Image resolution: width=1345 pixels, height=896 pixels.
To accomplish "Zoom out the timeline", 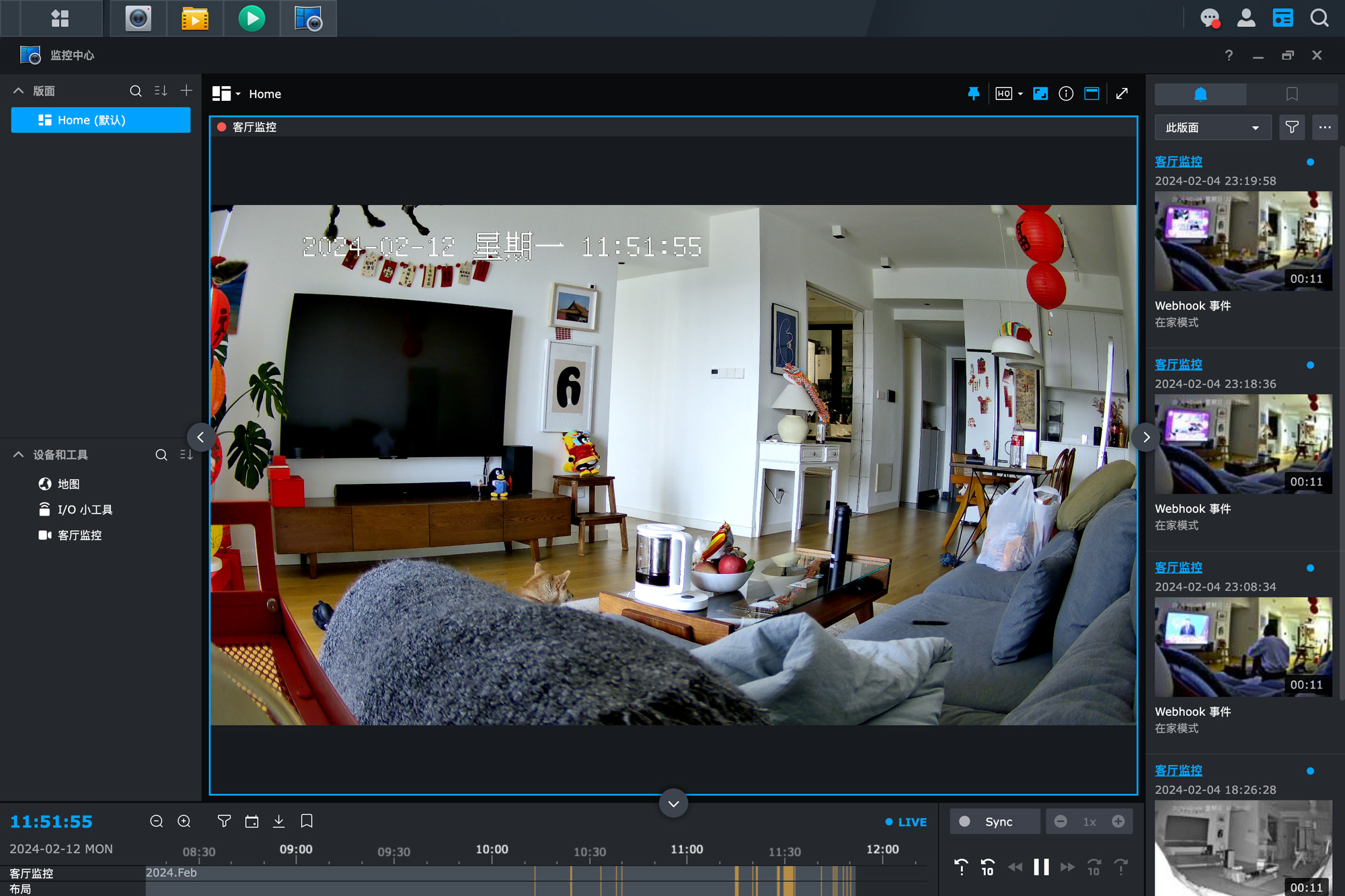I will [x=157, y=821].
